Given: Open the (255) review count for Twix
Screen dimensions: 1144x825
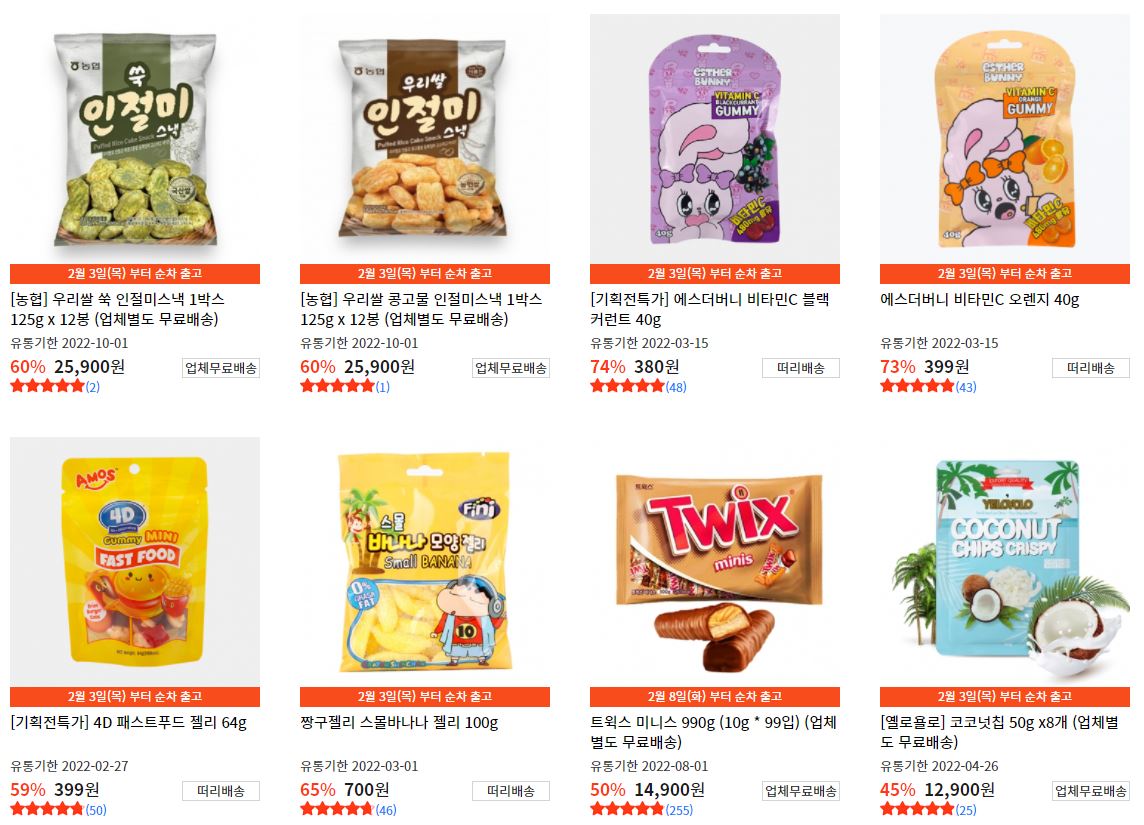Looking at the screenshot, I should (679, 810).
